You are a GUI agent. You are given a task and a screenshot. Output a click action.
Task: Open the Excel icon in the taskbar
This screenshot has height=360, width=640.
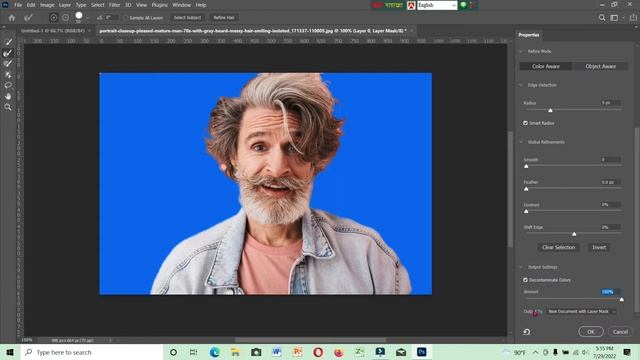coord(360,352)
